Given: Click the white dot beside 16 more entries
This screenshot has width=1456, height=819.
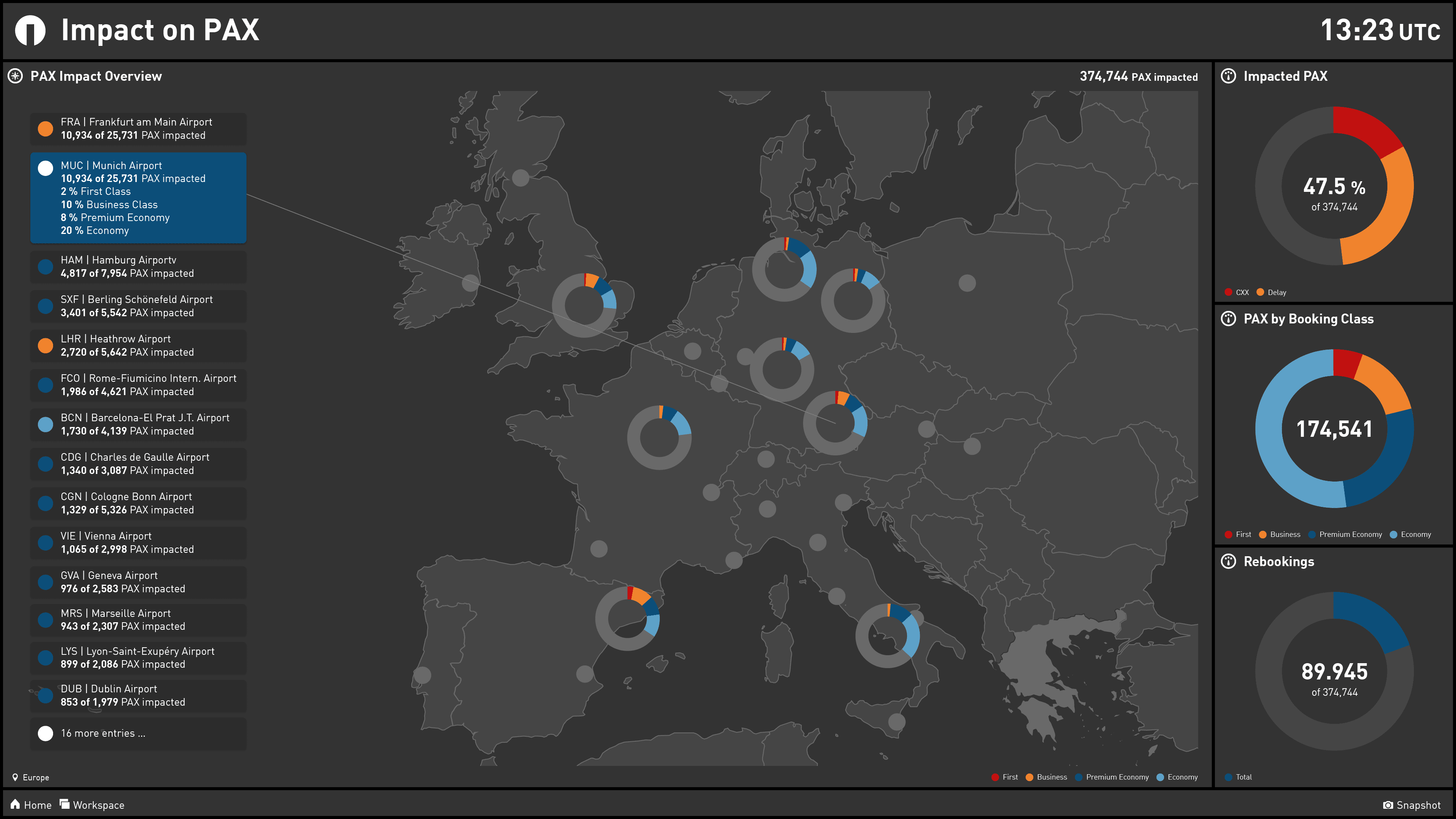Looking at the screenshot, I should click(45, 733).
